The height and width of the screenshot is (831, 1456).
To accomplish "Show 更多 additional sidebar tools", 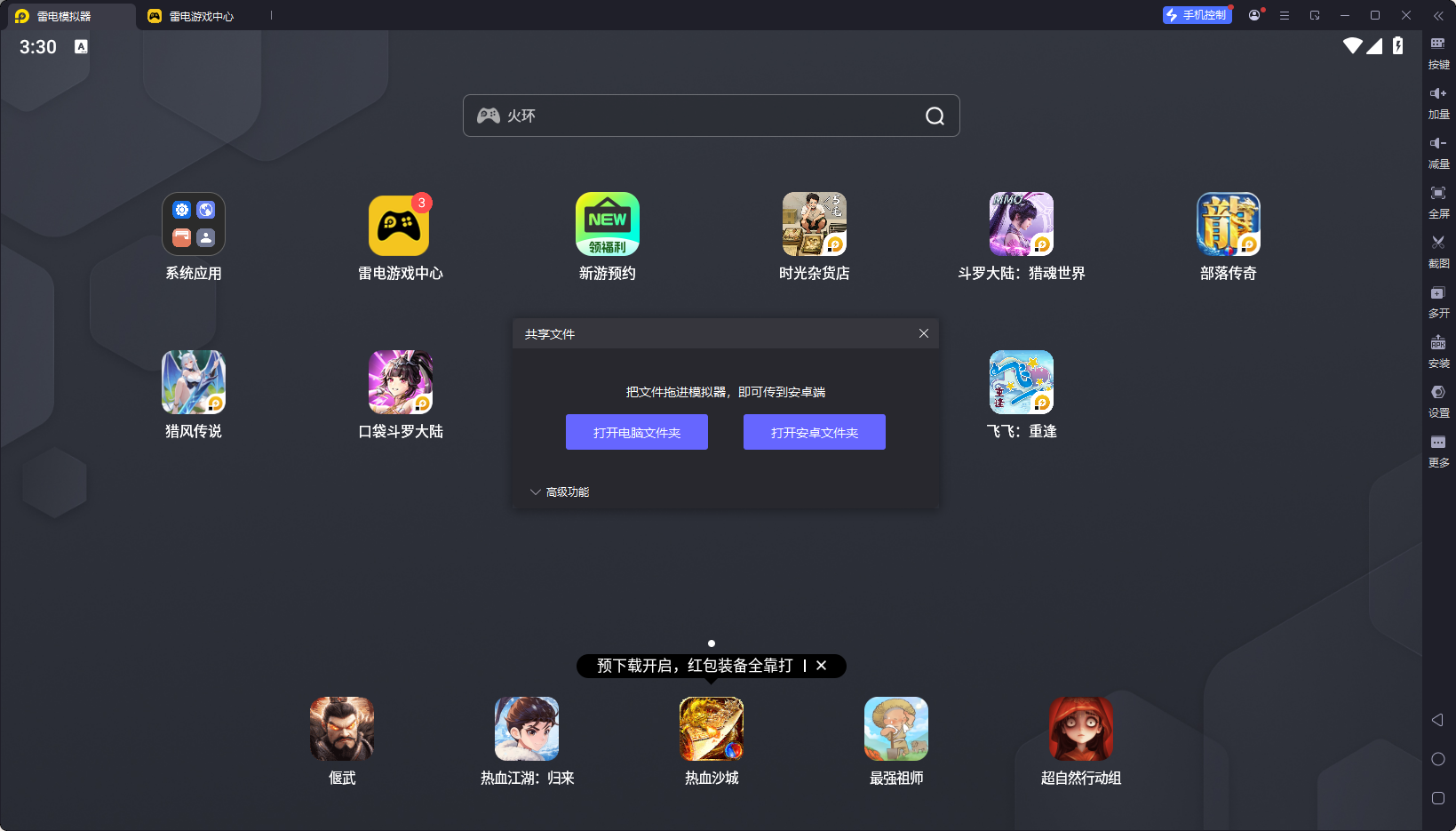I will click(1438, 451).
